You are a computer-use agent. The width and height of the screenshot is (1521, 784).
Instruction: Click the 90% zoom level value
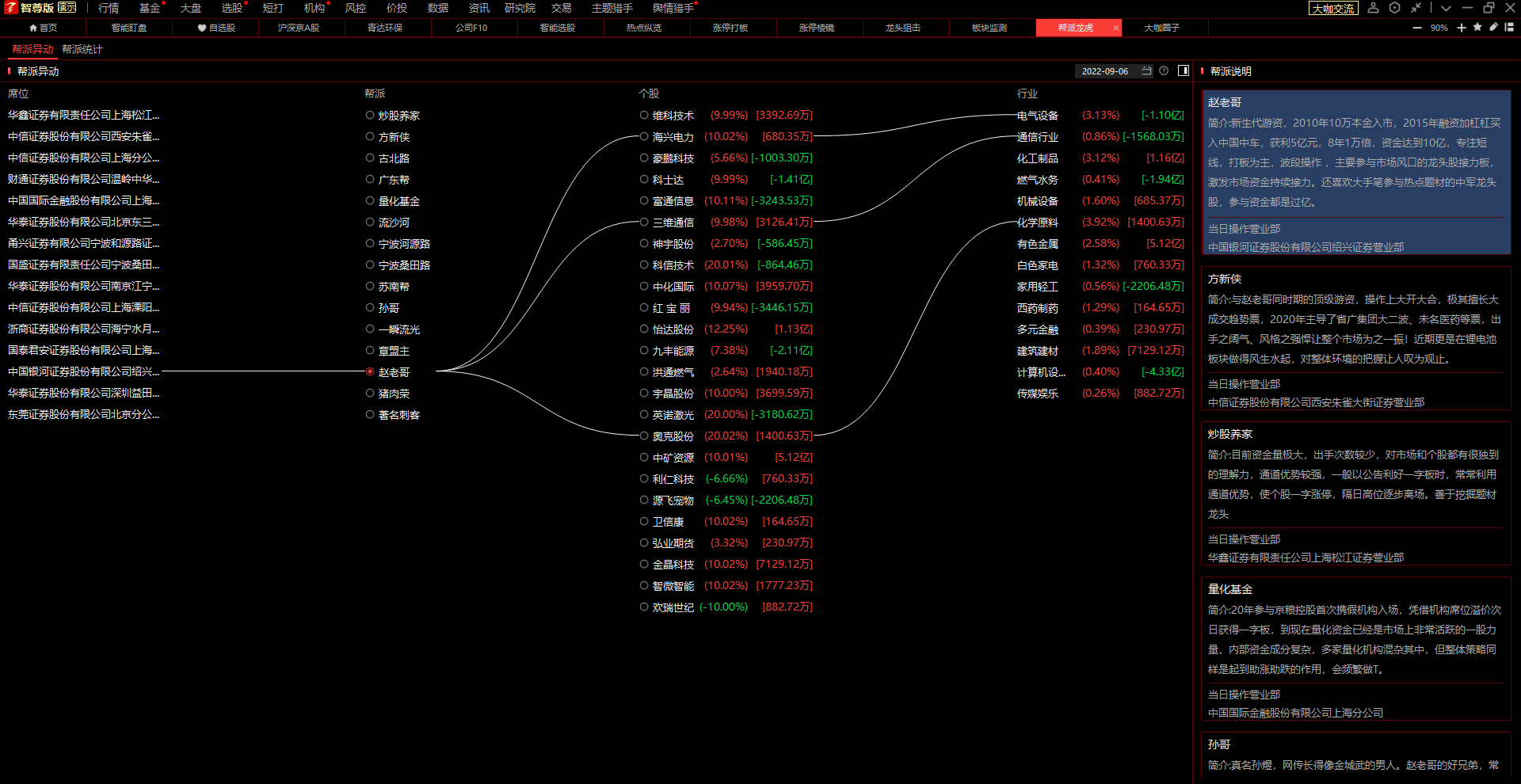click(x=1439, y=28)
